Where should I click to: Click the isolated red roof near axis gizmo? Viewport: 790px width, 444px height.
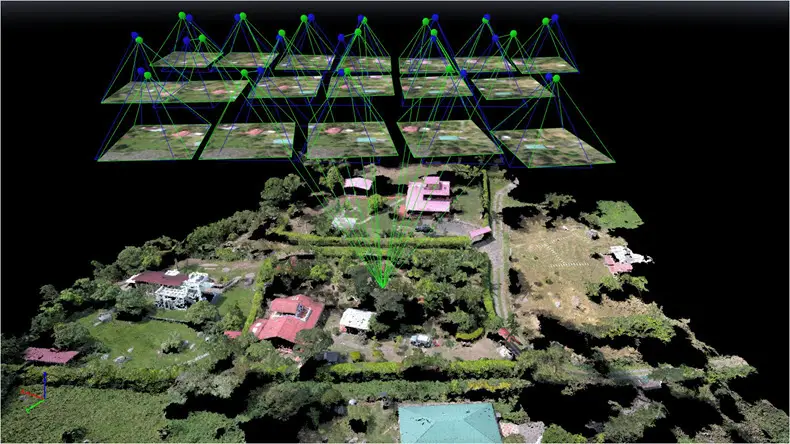click(x=51, y=355)
